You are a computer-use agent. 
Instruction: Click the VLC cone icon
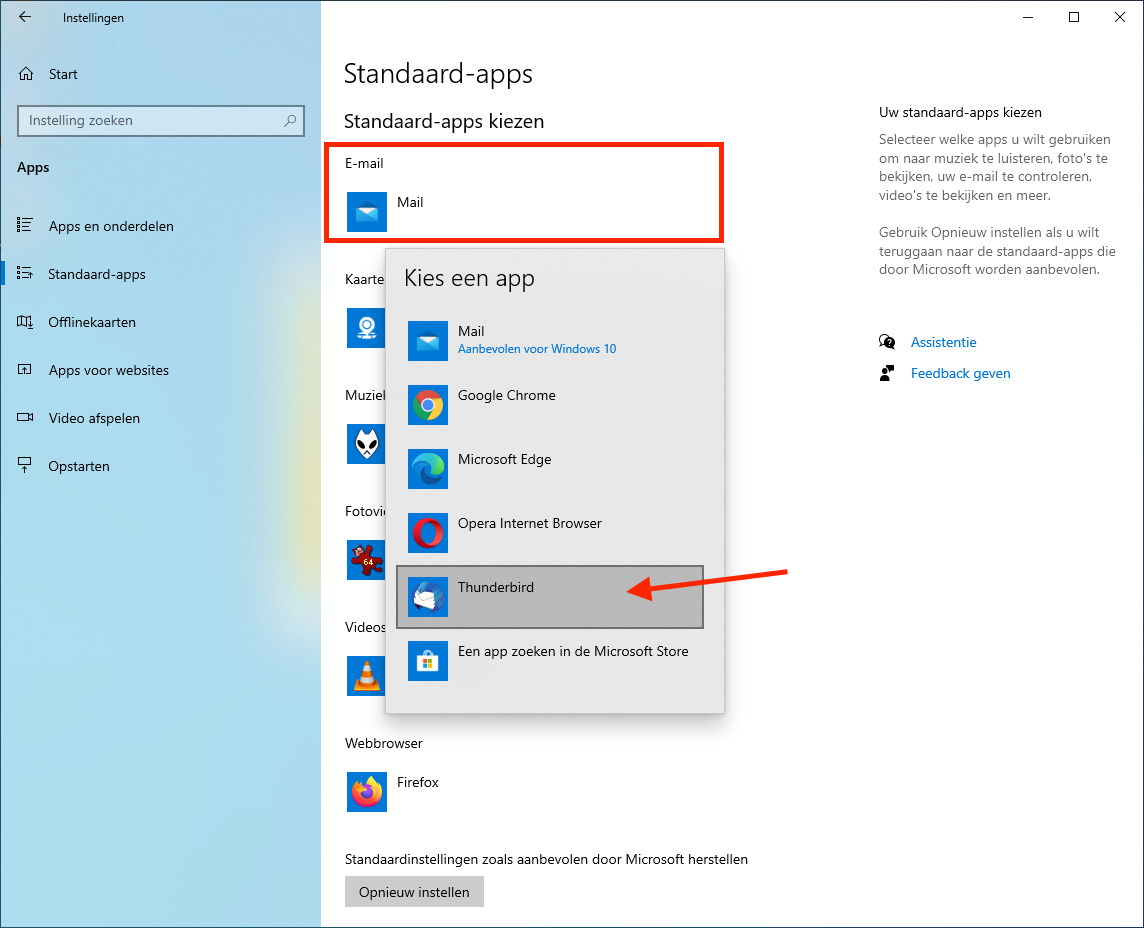click(365, 676)
